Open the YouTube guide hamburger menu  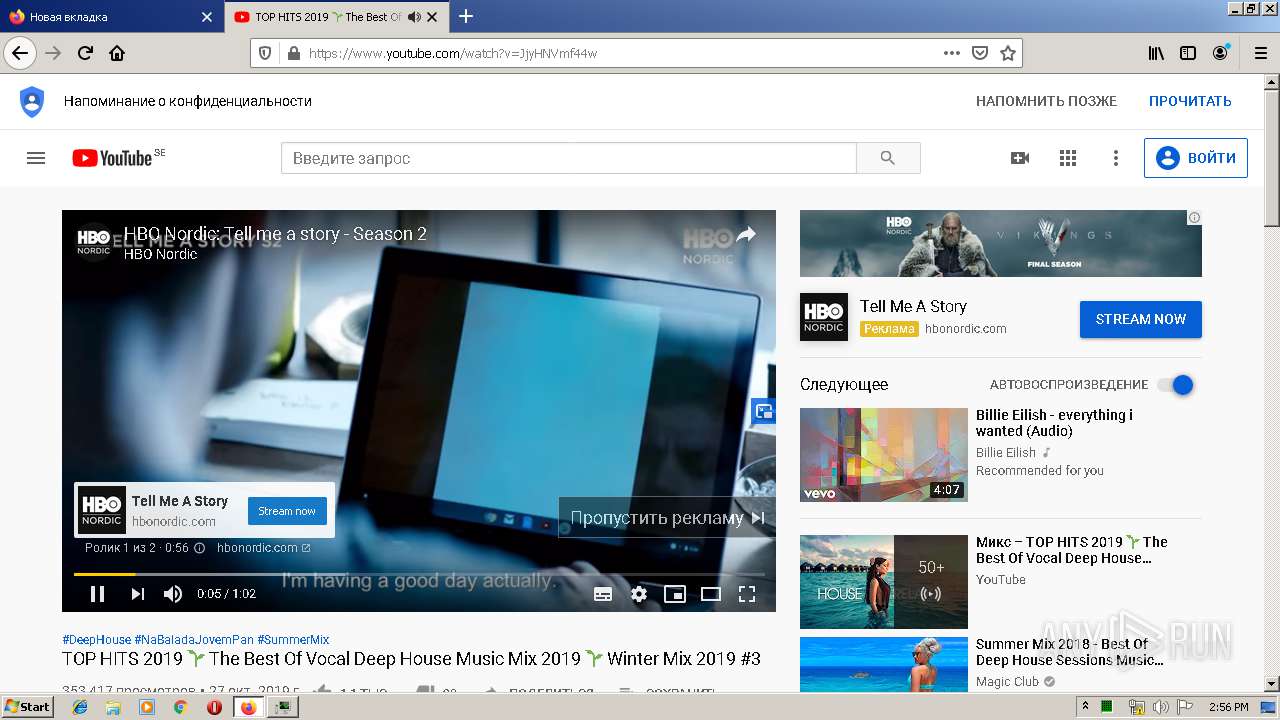[36, 158]
